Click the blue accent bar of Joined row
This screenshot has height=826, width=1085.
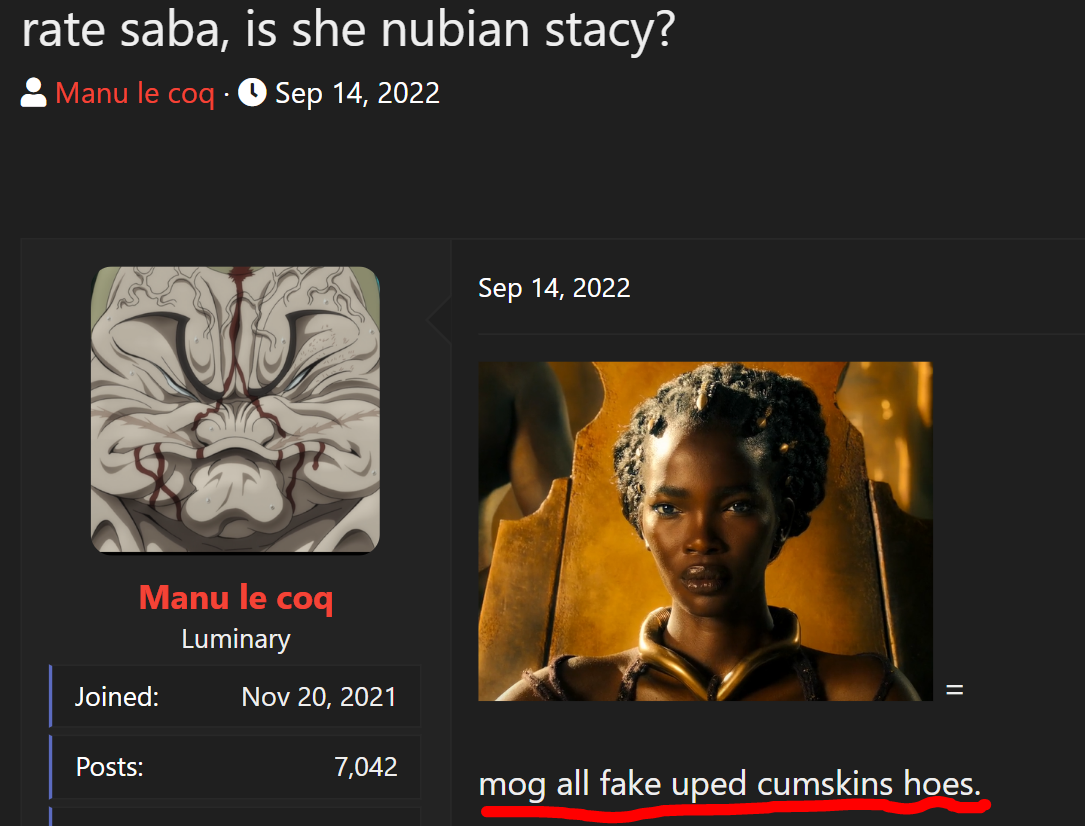[51, 696]
